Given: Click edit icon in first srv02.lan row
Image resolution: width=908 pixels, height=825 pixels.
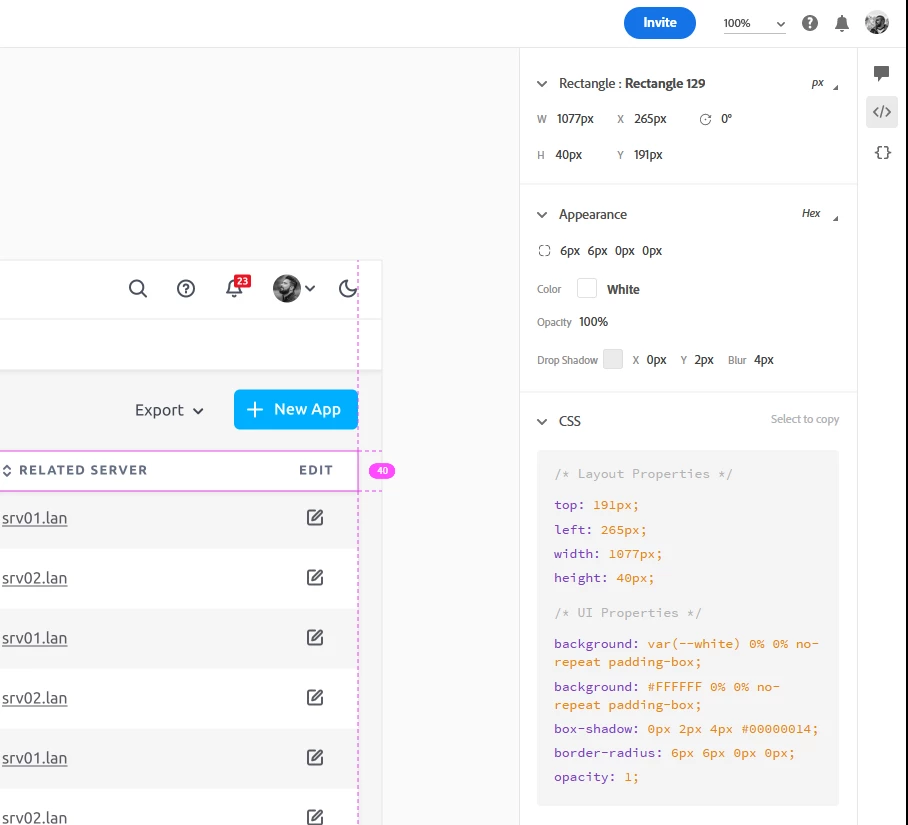Looking at the screenshot, I should pyautogui.click(x=315, y=577).
